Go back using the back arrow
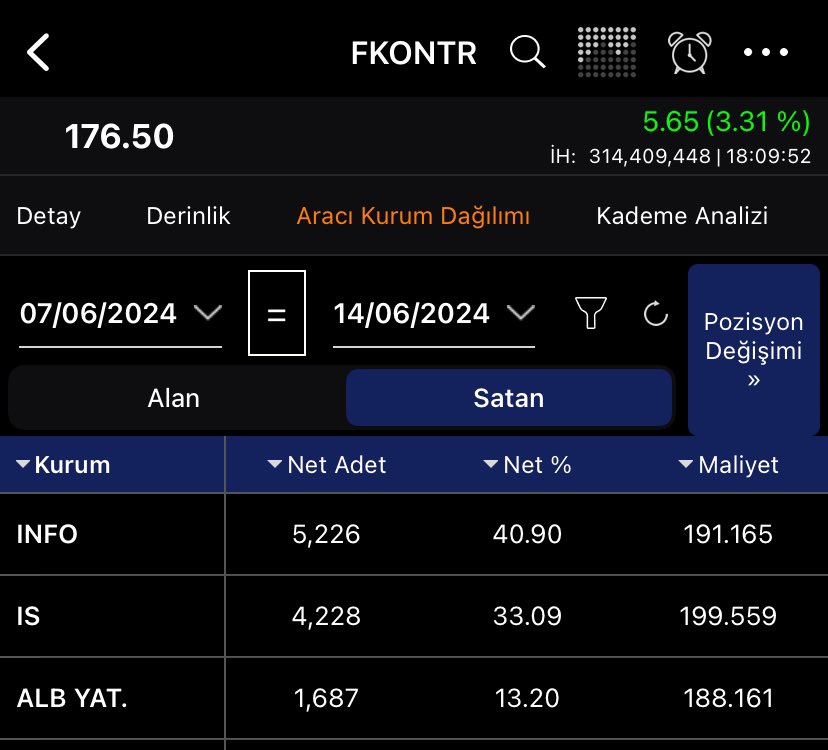 tap(38, 50)
